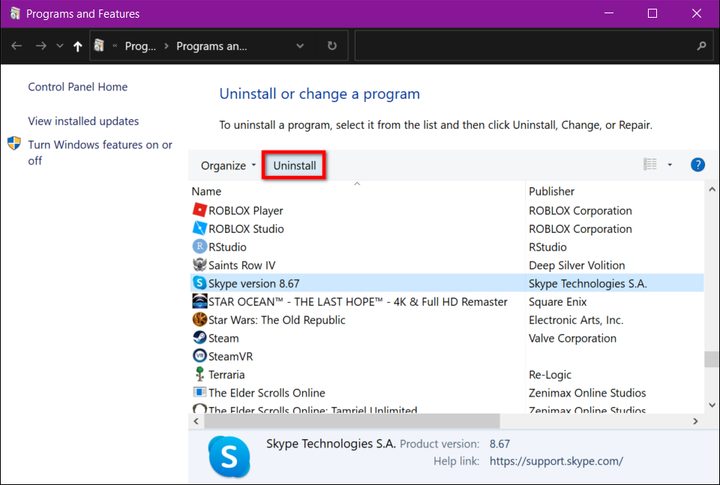Viewport: 720px width, 485px height.
Task: Select the ROBLOX Studio entry
Action: [x=246, y=229]
